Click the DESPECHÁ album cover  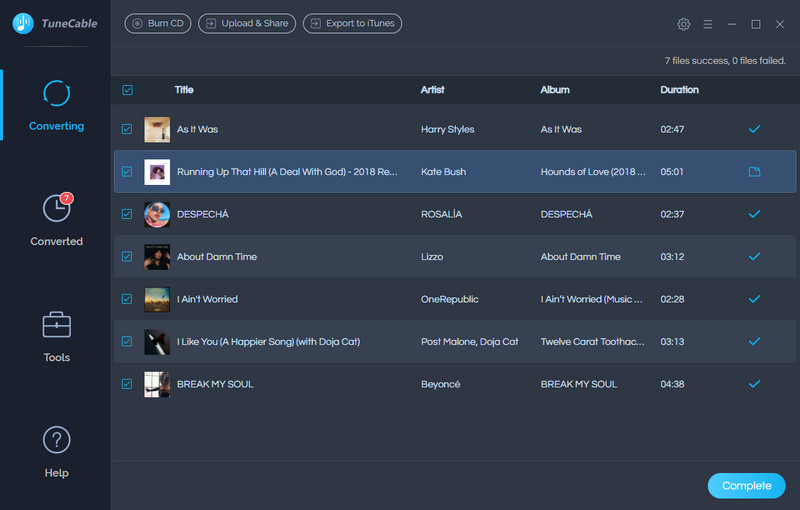coord(157,214)
